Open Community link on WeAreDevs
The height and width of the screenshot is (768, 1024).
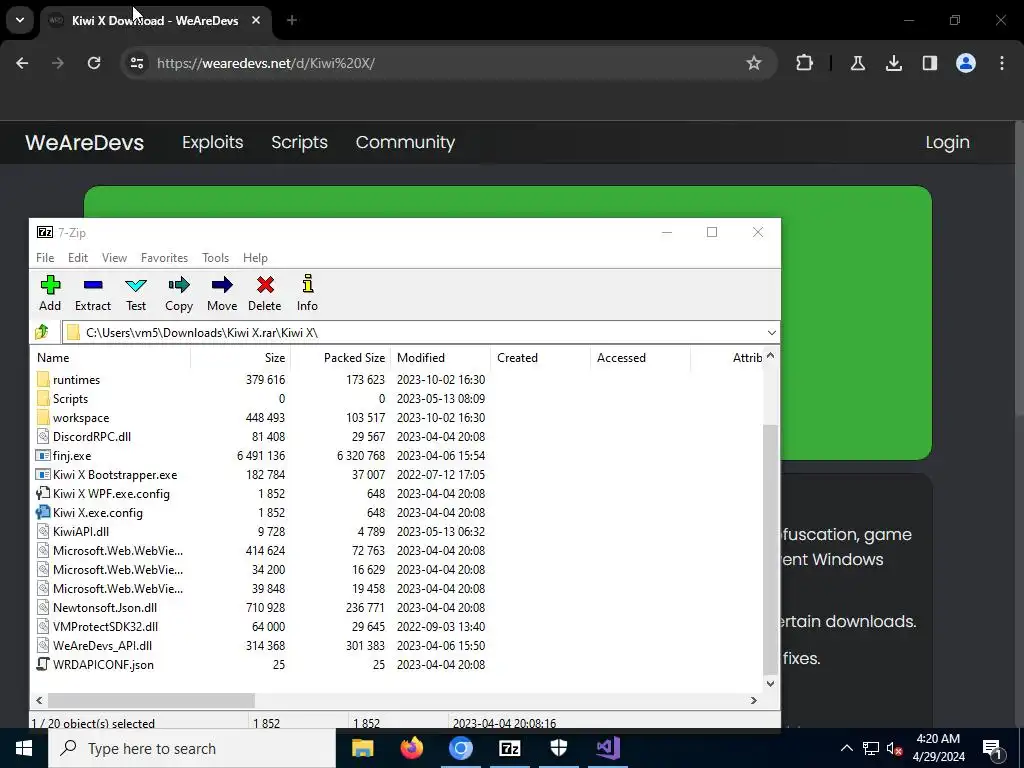pos(405,142)
